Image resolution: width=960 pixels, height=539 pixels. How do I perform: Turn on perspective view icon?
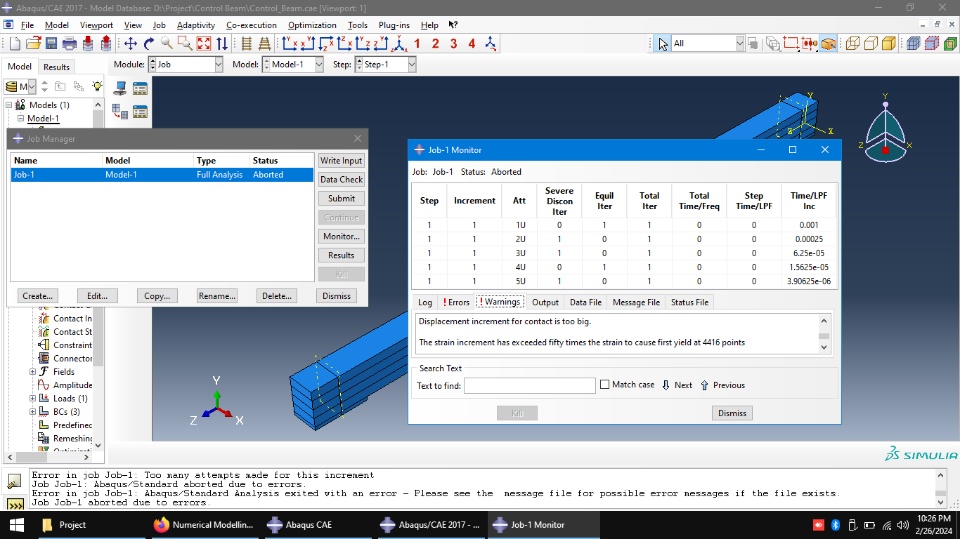click(x=264, y=43)
